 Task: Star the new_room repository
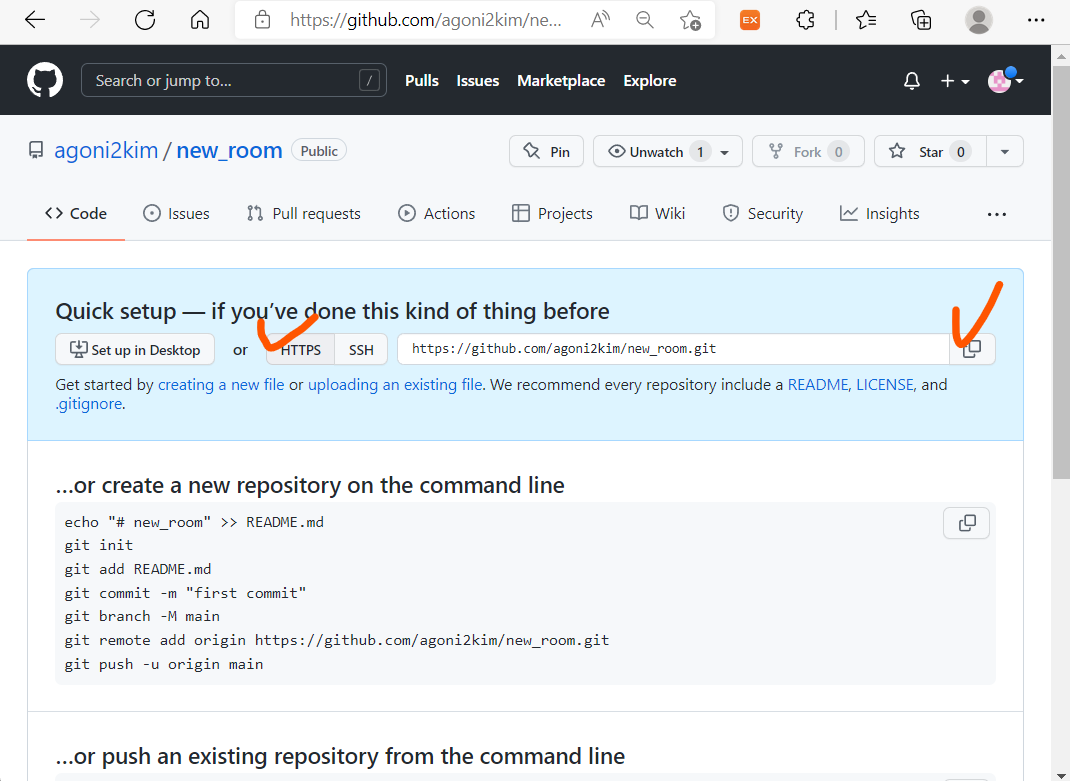pyautogui.click(x=930, y=151)
